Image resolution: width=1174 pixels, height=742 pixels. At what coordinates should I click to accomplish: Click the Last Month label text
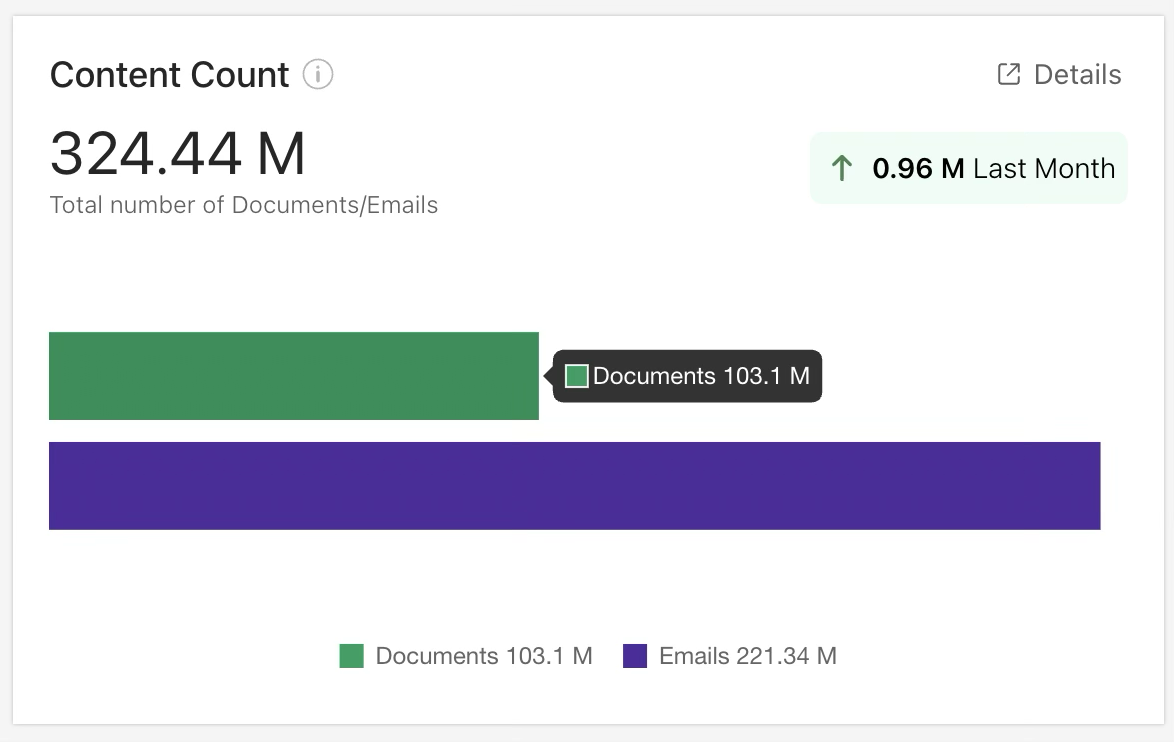tap(1044, 168)
